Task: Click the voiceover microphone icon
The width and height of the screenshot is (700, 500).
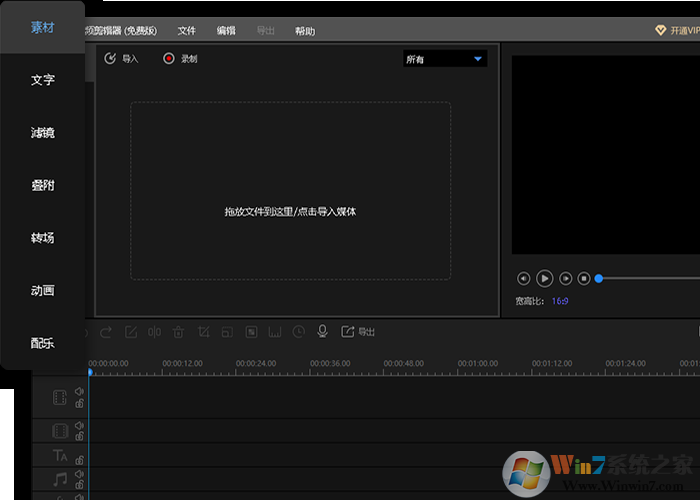Action: 322,331
